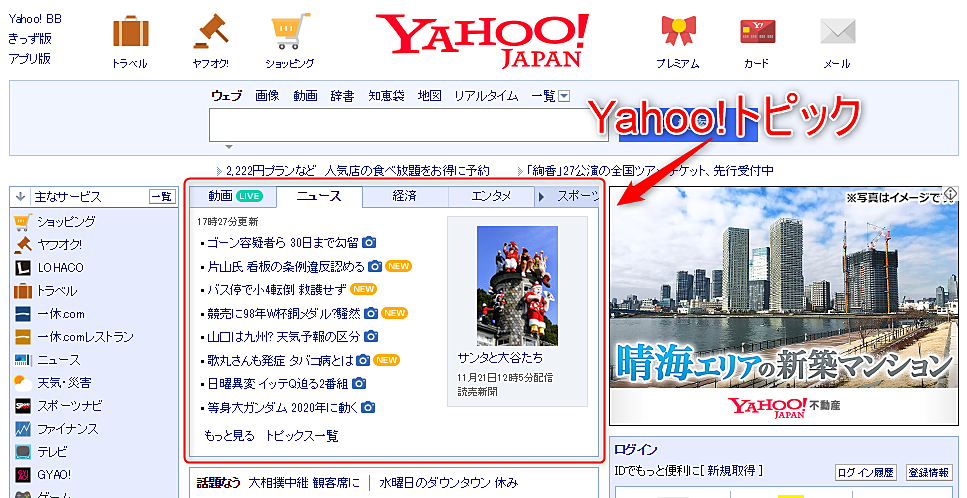This screenshot has width=967, height=498.
Task: Open the サンタと大谷たち photo thumbnail
Action: pos(517,285)
